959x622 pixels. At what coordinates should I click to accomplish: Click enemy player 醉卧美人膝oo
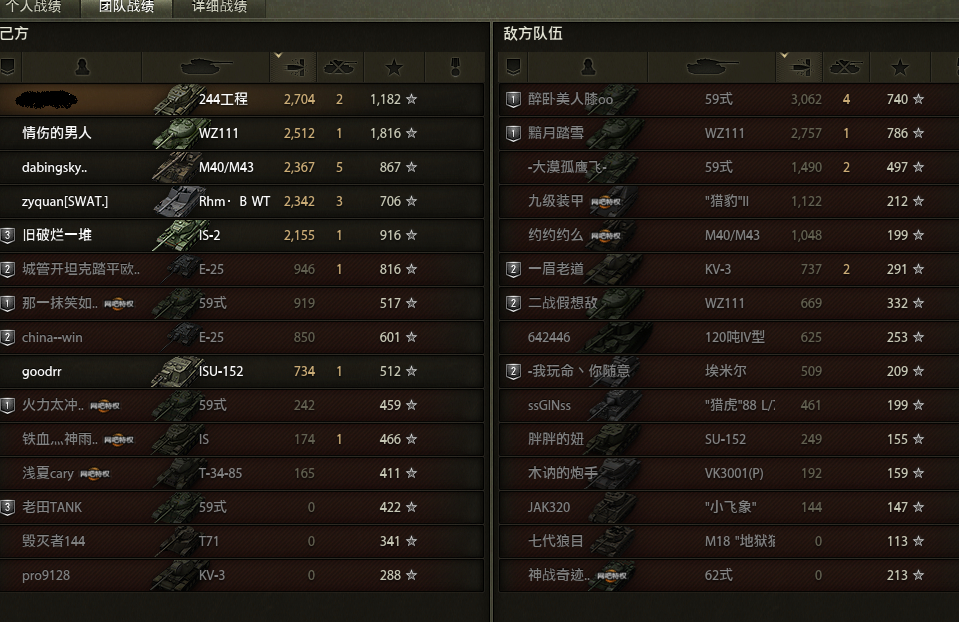pyautogui.click(x=570, y=99)
